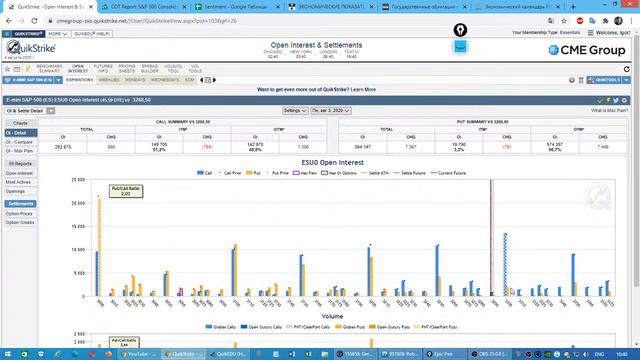Click the Chrome extensions puzzle icon
The image size is (640, 360).
pyautogui.click(x=605, y=21)
